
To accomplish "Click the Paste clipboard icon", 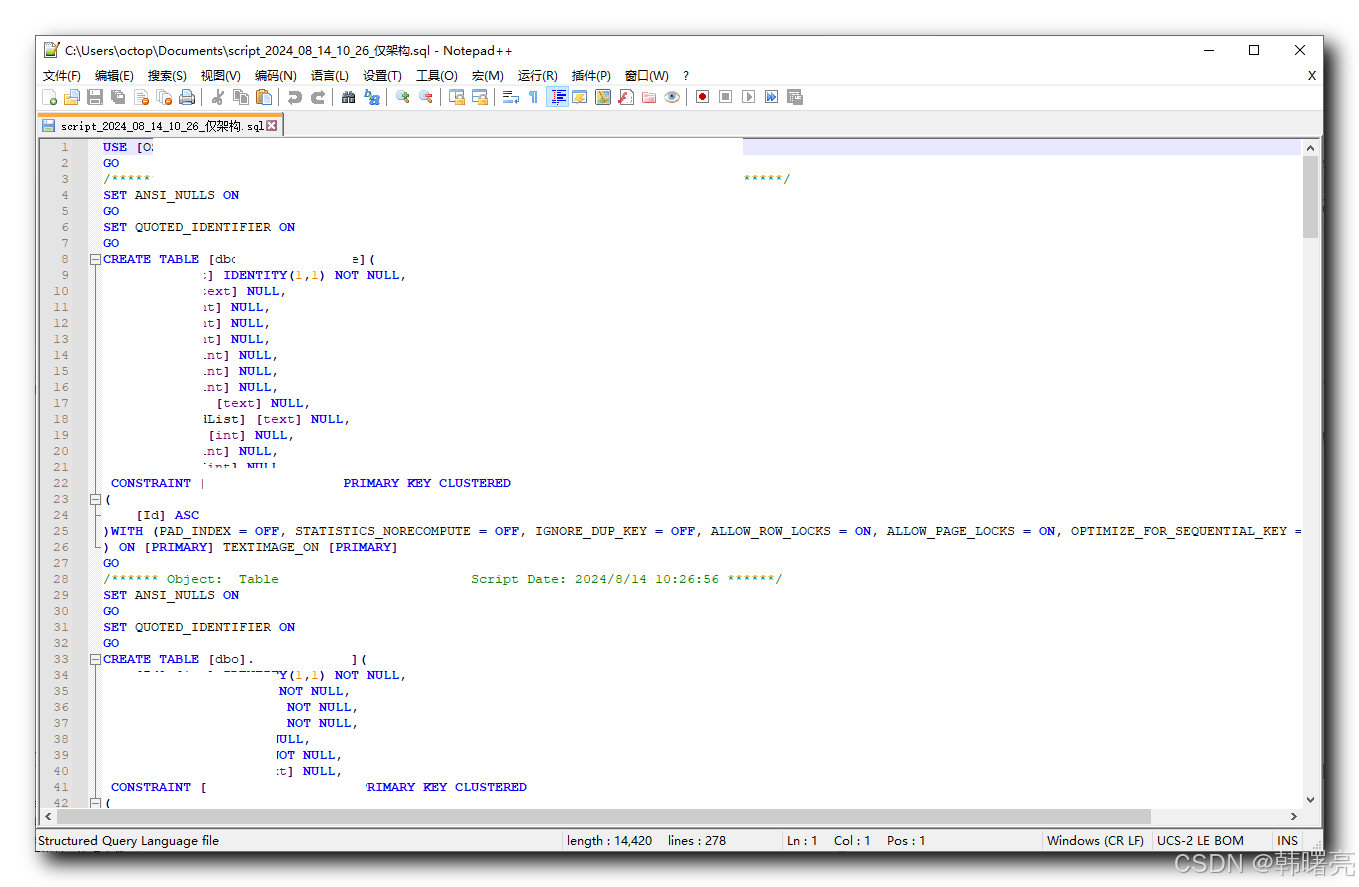I will 263,97.
